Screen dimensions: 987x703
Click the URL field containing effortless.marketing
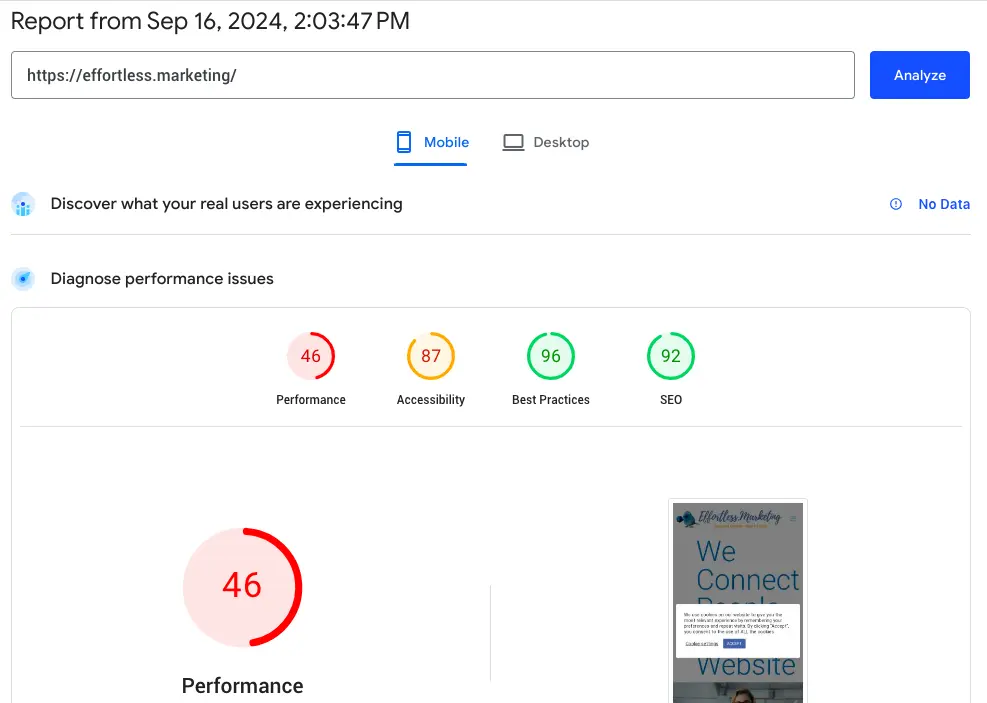pos(432,75)
